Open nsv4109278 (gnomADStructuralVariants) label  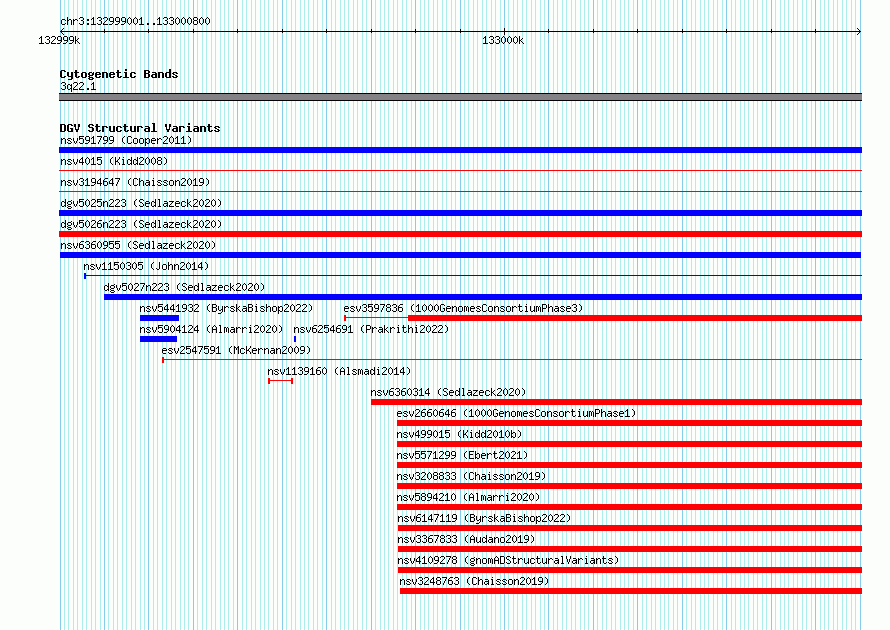[508, 560]
